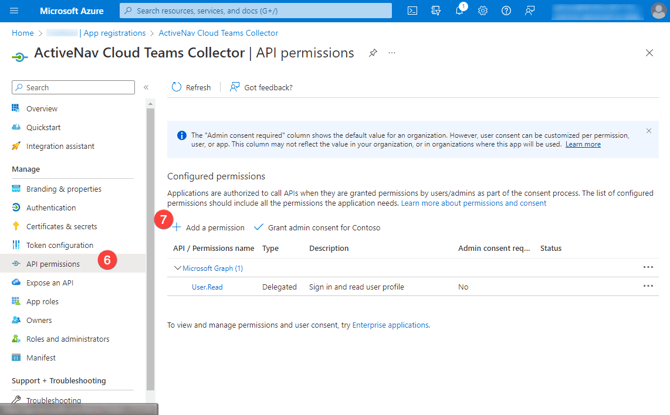Click Delegated cell in User.Read row
This screenshot has height=415, width=670.
pyautogui.click(x=279, y=287)
